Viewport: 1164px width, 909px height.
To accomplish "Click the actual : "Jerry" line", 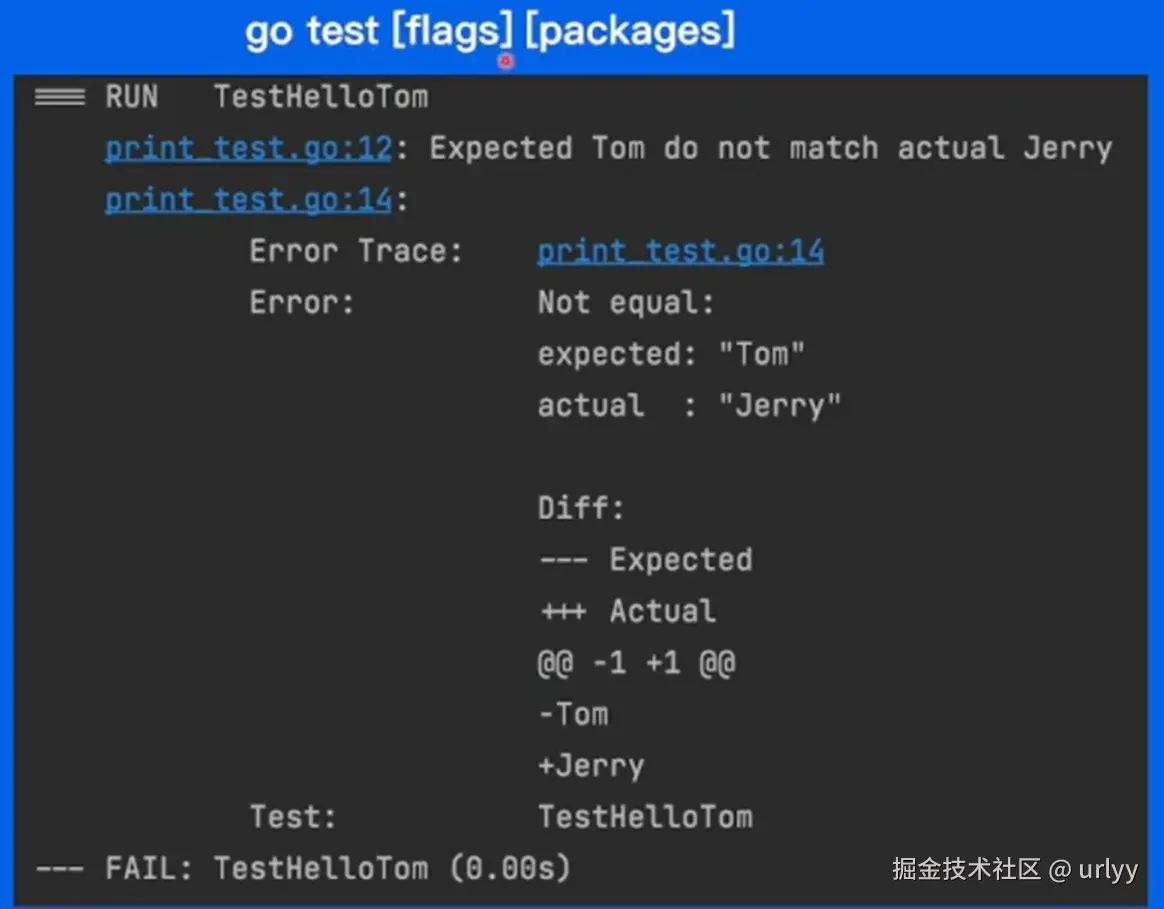I will click(x=690, y=405).
